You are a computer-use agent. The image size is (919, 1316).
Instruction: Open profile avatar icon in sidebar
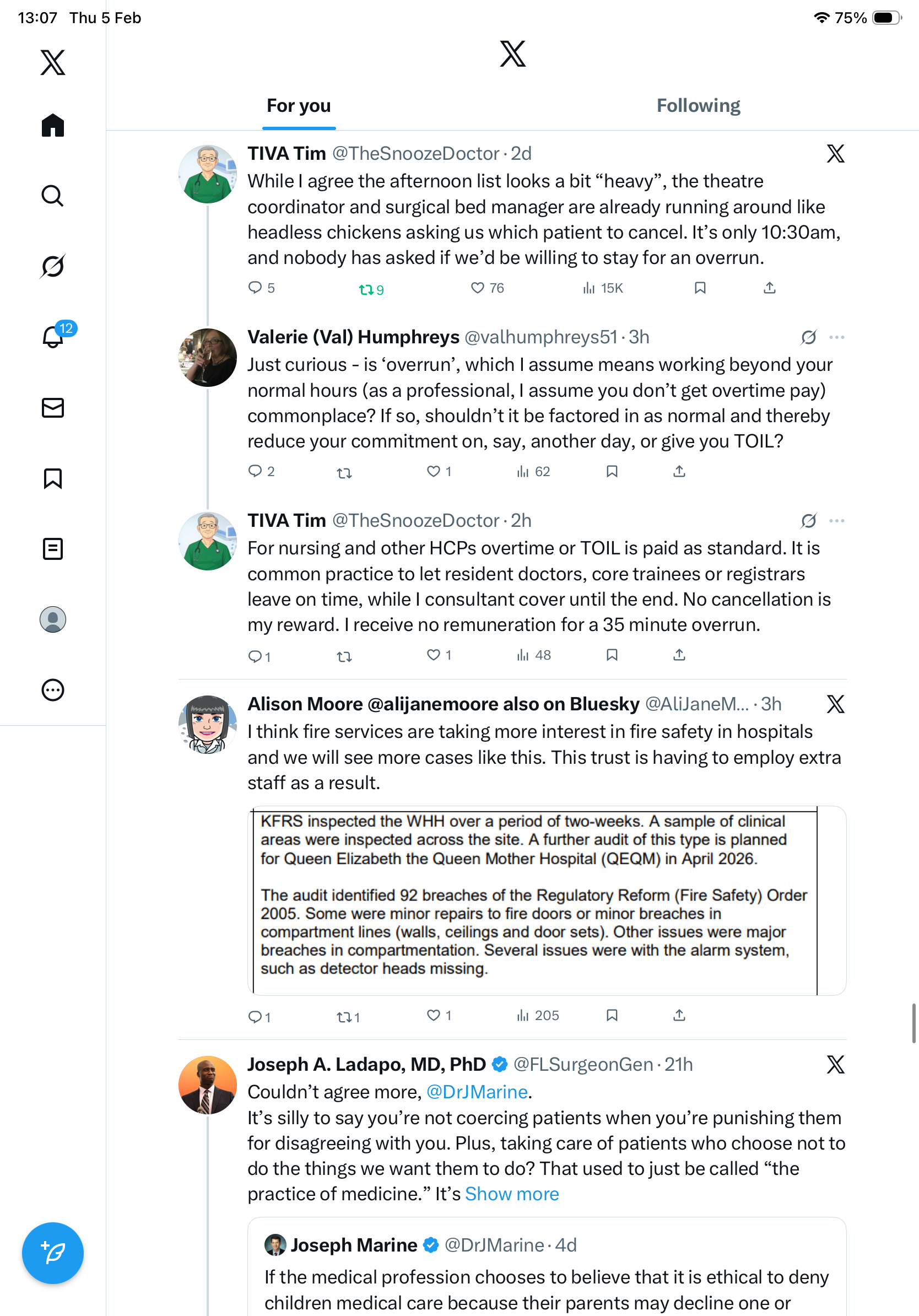(x=53, y=619)
